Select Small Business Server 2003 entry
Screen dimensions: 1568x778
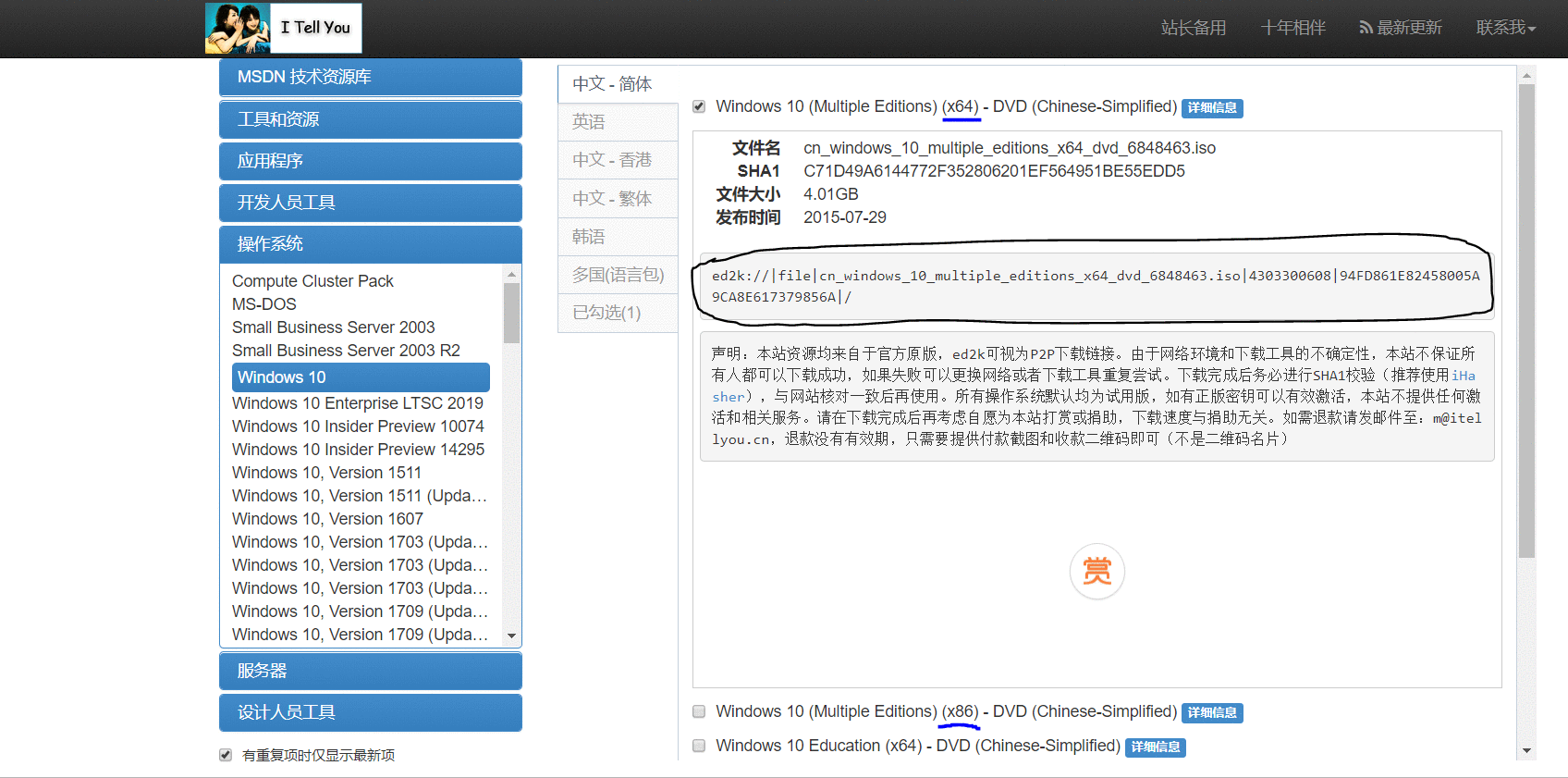[x=334, y=327]
